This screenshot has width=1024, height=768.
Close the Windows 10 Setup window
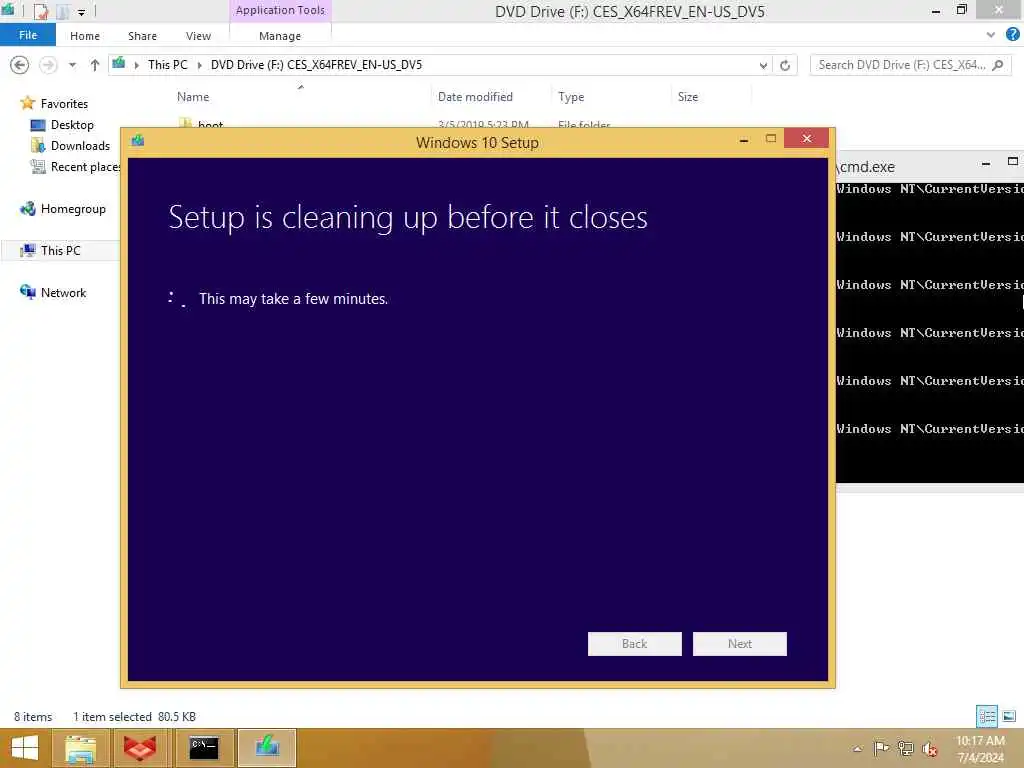click(807, 138)
